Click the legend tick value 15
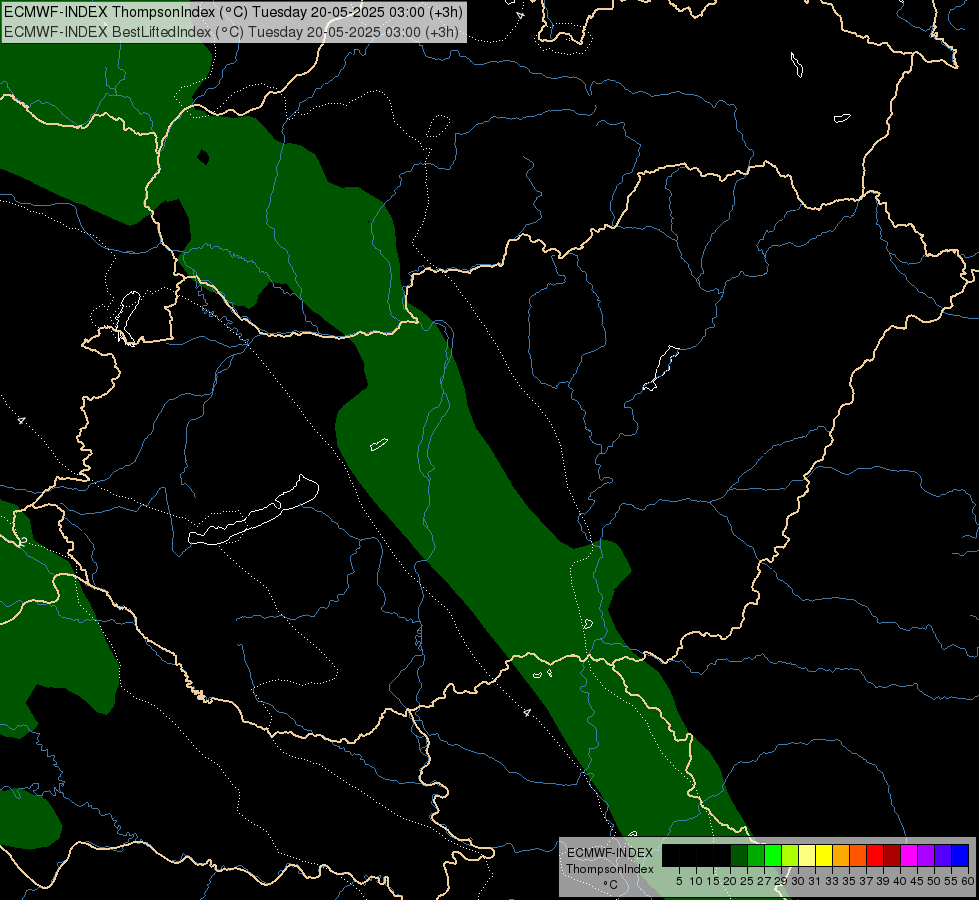979x900 pixels. pos(713,881)
